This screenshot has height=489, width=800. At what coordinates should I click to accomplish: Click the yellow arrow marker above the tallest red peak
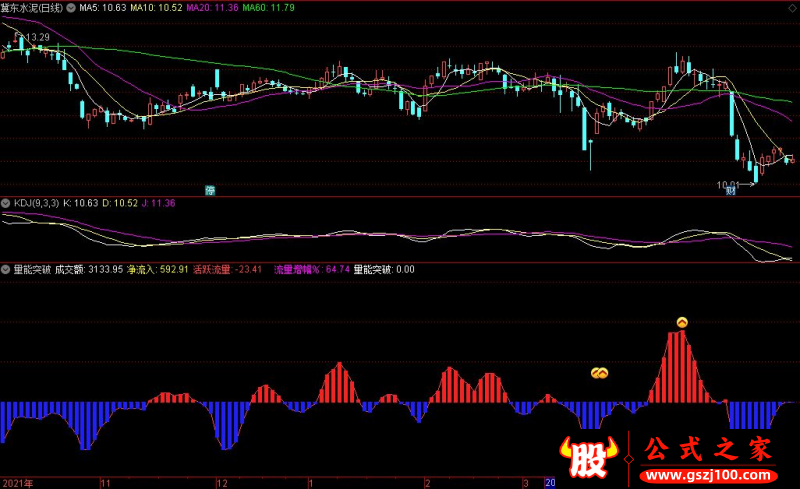tap(682, 322)
